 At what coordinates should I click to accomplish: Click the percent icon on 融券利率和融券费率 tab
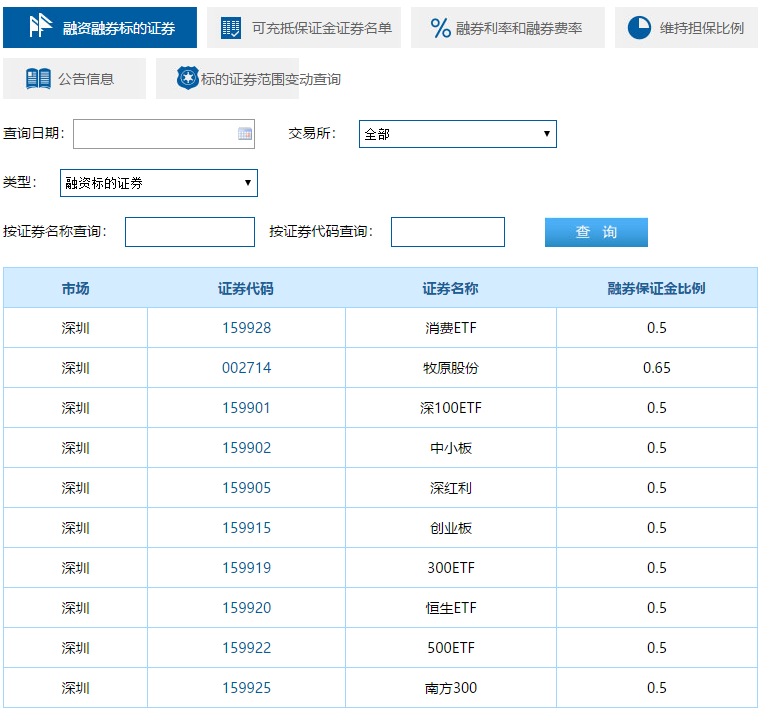coord(441,28)
